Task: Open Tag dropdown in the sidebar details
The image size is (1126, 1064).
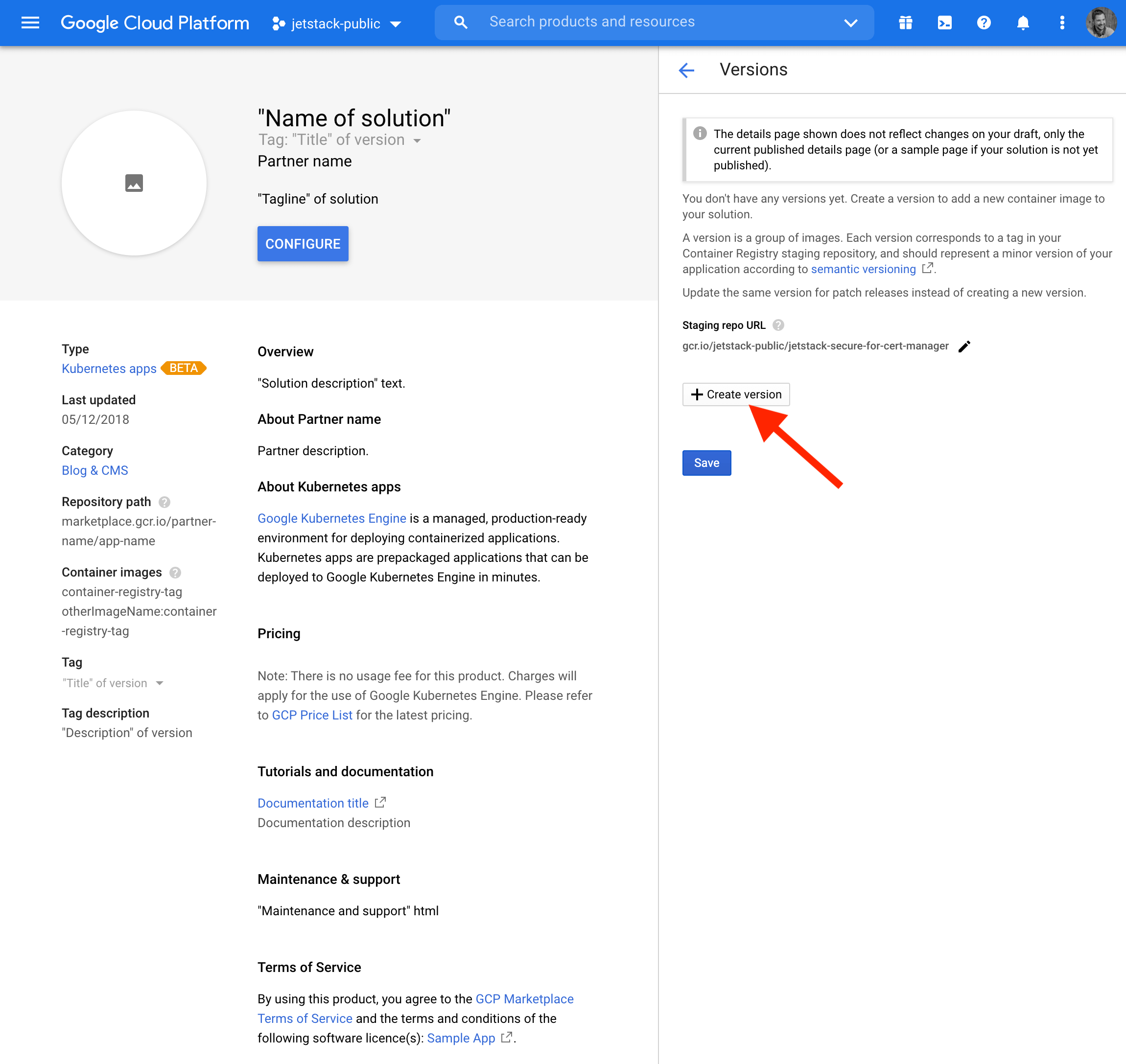Action: tap(160, 683)
